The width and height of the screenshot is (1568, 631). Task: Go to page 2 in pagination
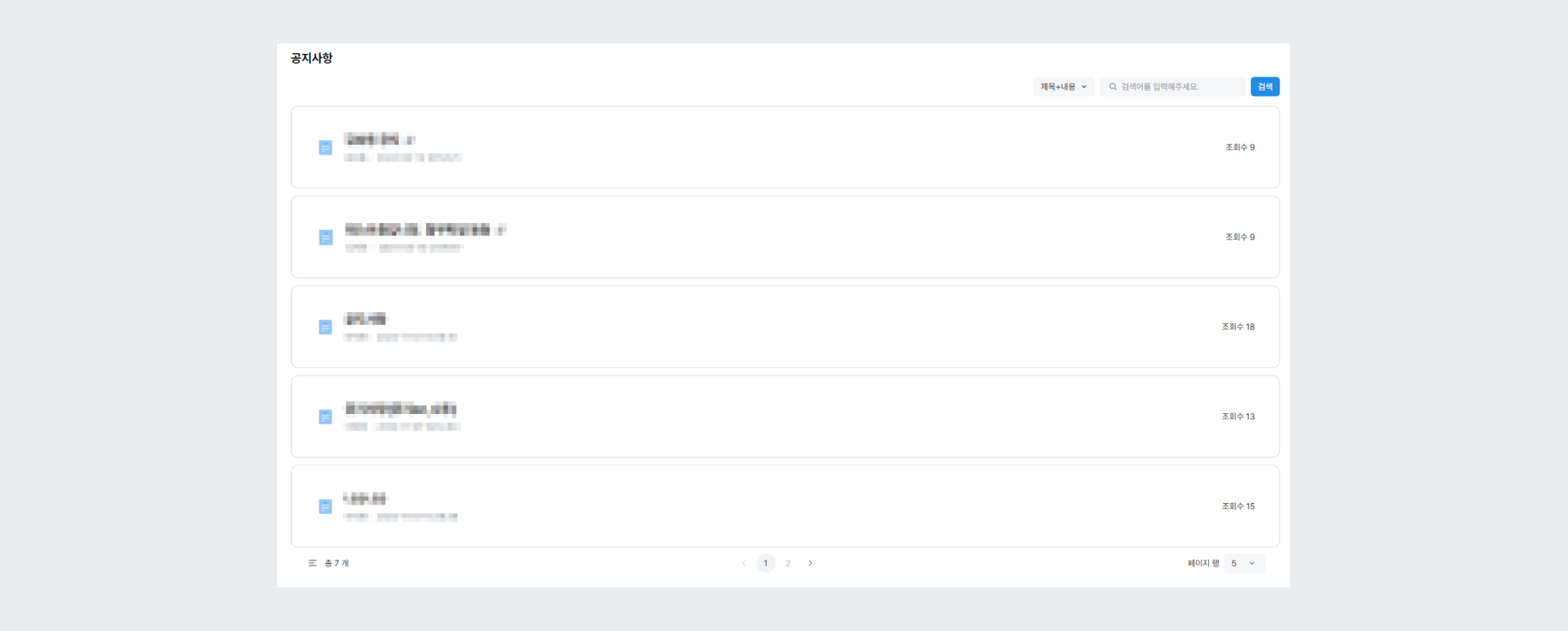(788, 563)
